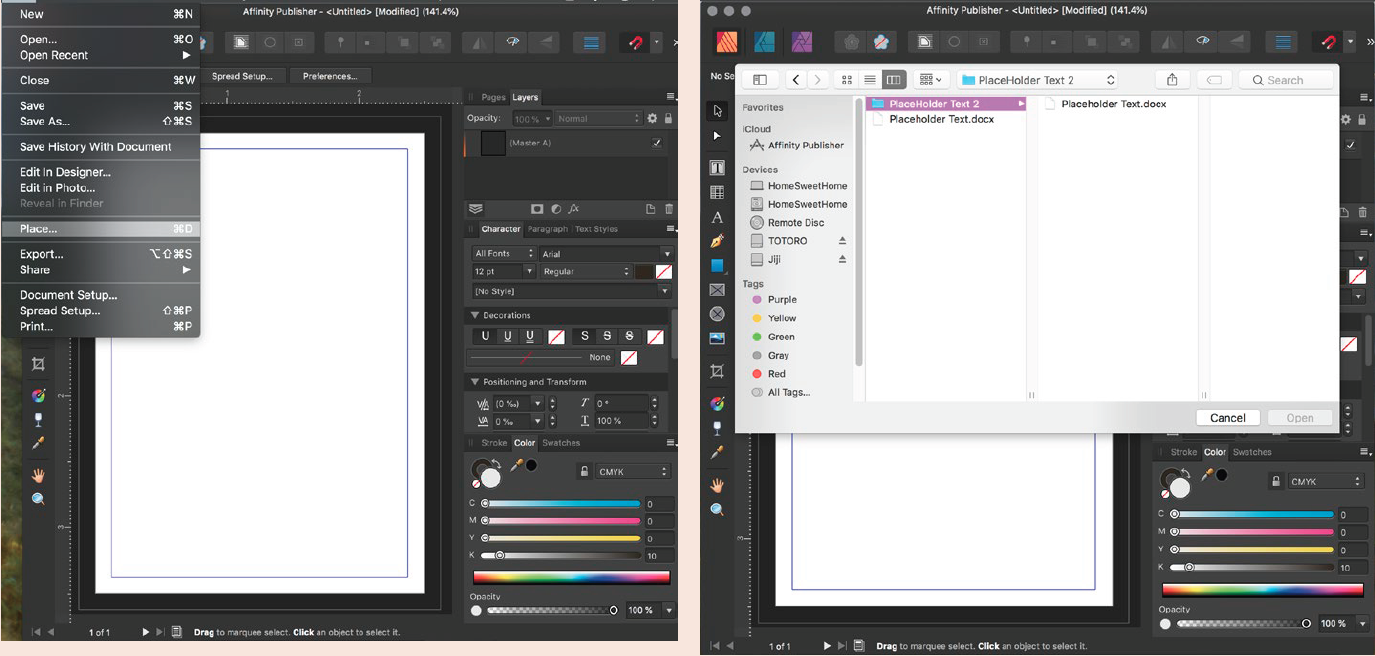The height and width of the screenshot is (656, 1375).
Task: Switch to Affinity Photo persona icon
Action: click(802, 42)
